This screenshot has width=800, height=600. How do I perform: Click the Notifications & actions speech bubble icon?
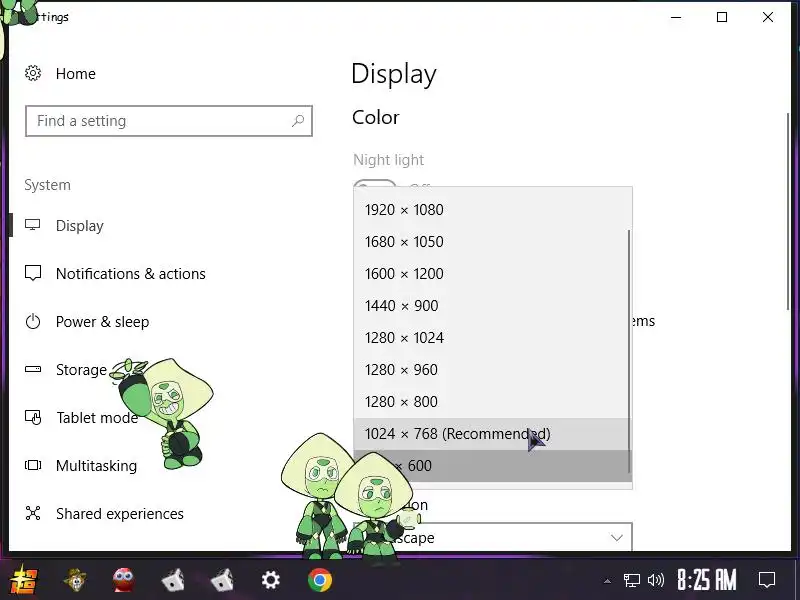point(33,273)
